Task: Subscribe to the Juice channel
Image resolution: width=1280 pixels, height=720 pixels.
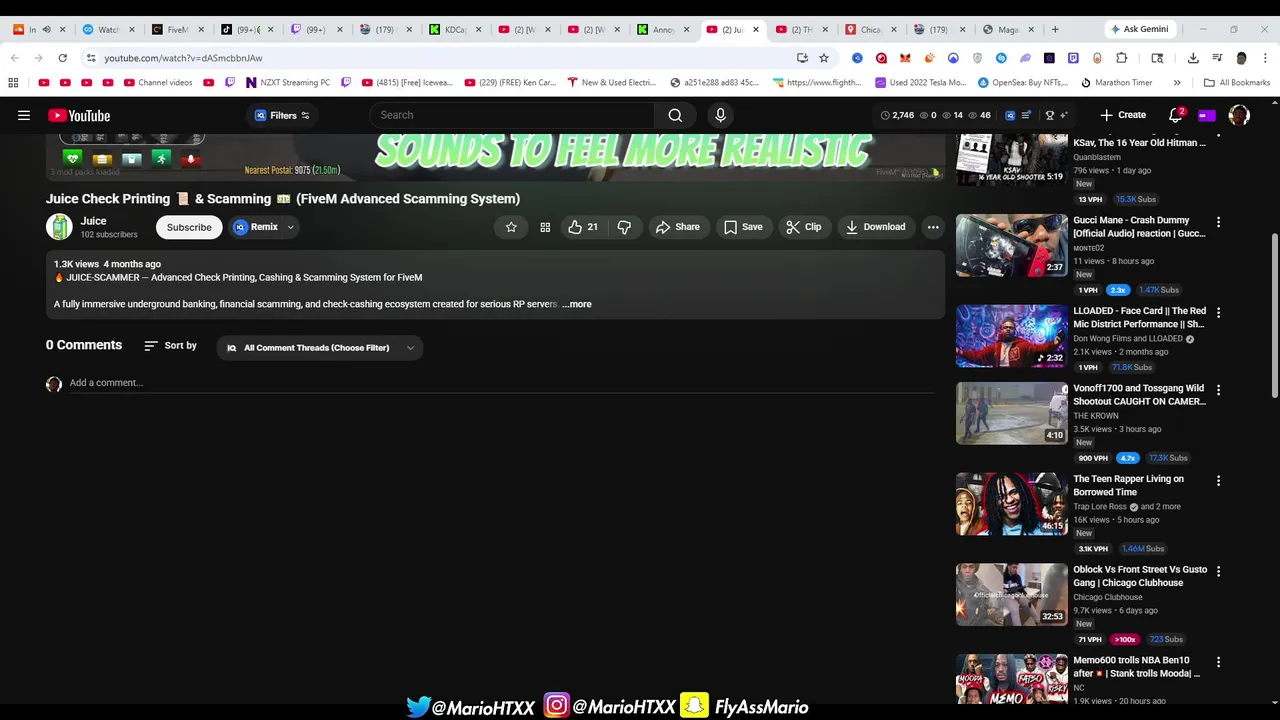Action: click(x=189, y=227)
